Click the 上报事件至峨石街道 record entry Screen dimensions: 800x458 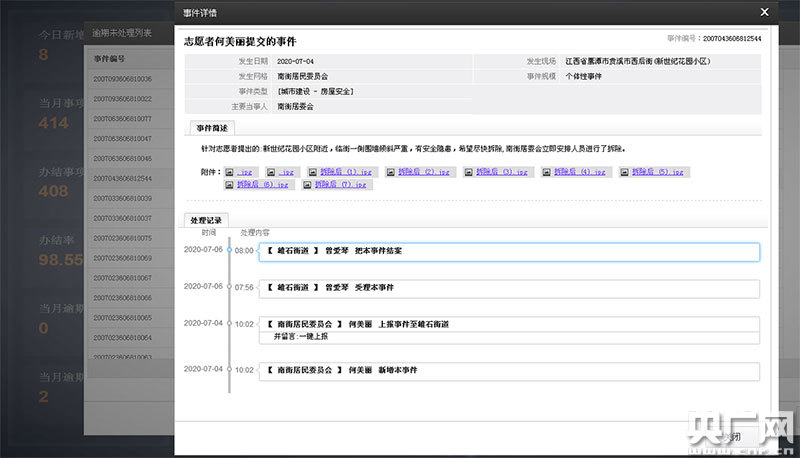tap(507, 330)
